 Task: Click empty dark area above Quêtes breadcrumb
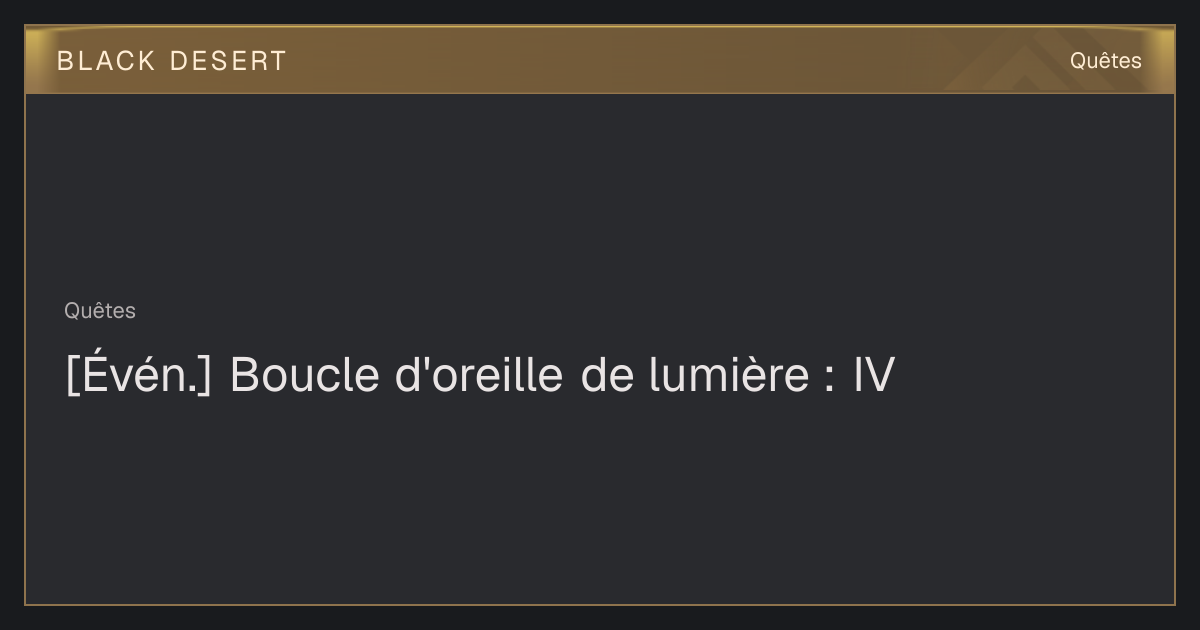tap(600, 195)
